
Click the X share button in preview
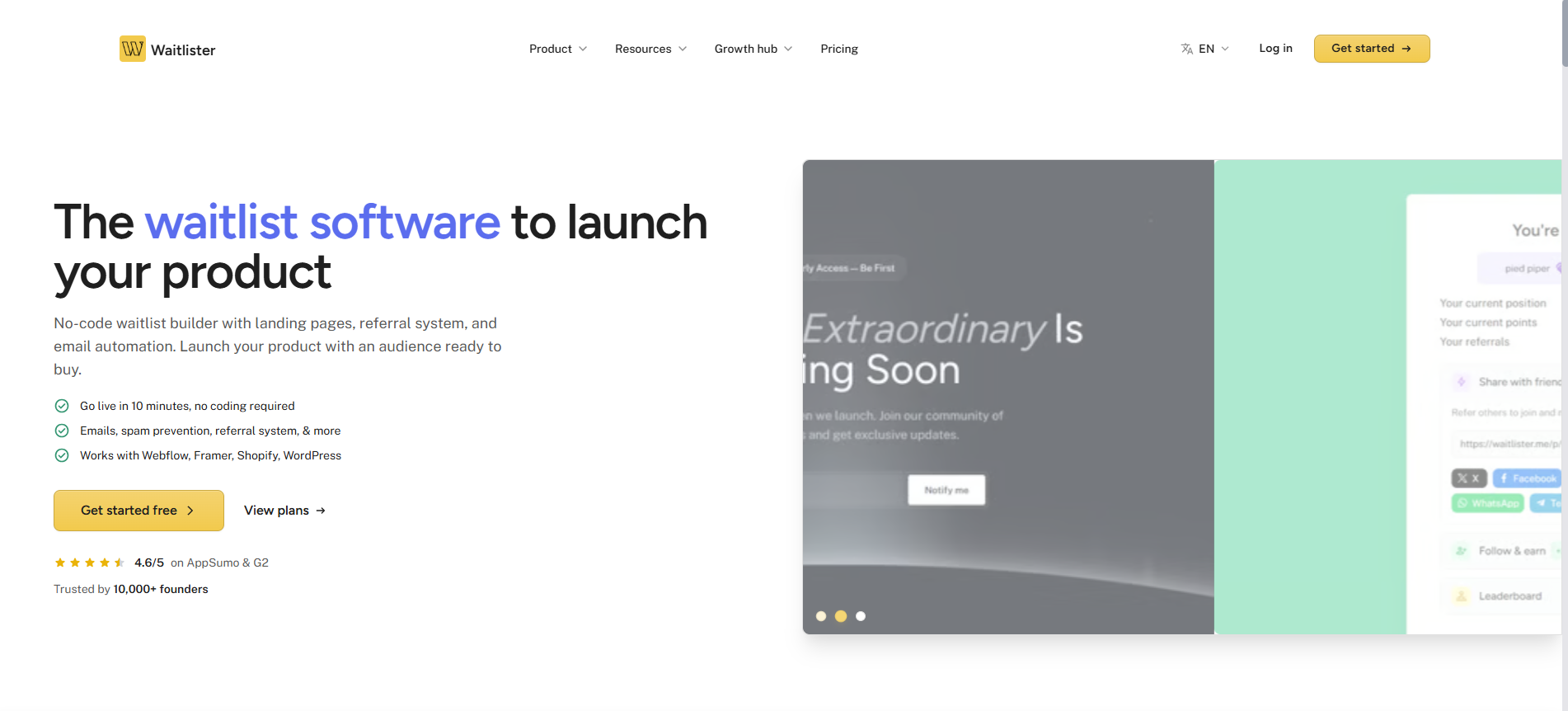point(1469,478)
